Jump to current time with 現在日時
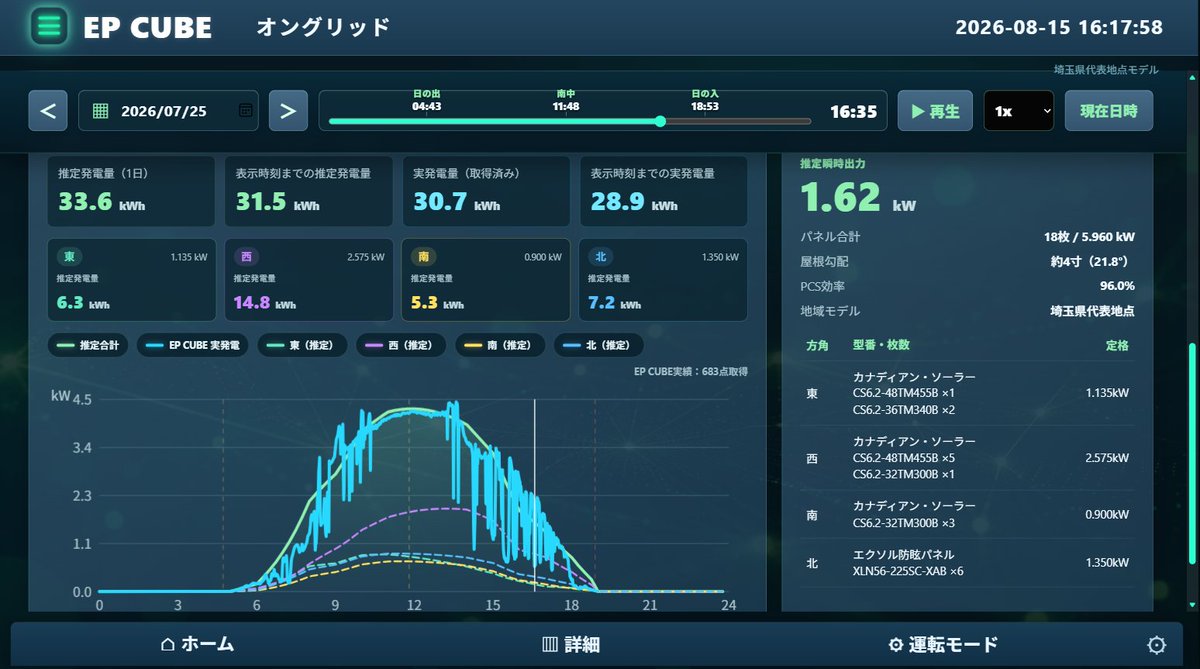Image resolution: width=1200 pixels, height=669 pixels. coord(1108,111)
